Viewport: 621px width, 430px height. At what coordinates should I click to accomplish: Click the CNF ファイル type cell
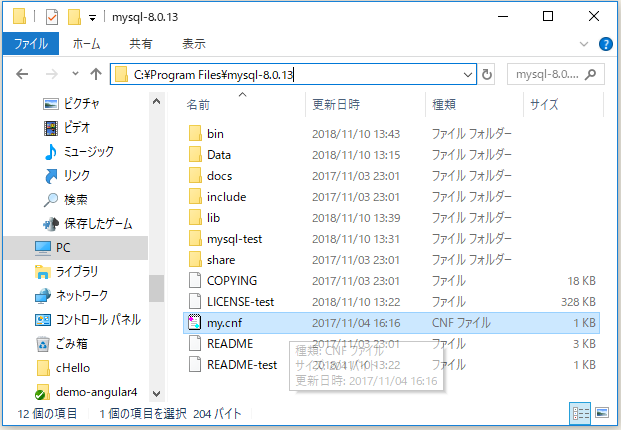pos(461,323)
